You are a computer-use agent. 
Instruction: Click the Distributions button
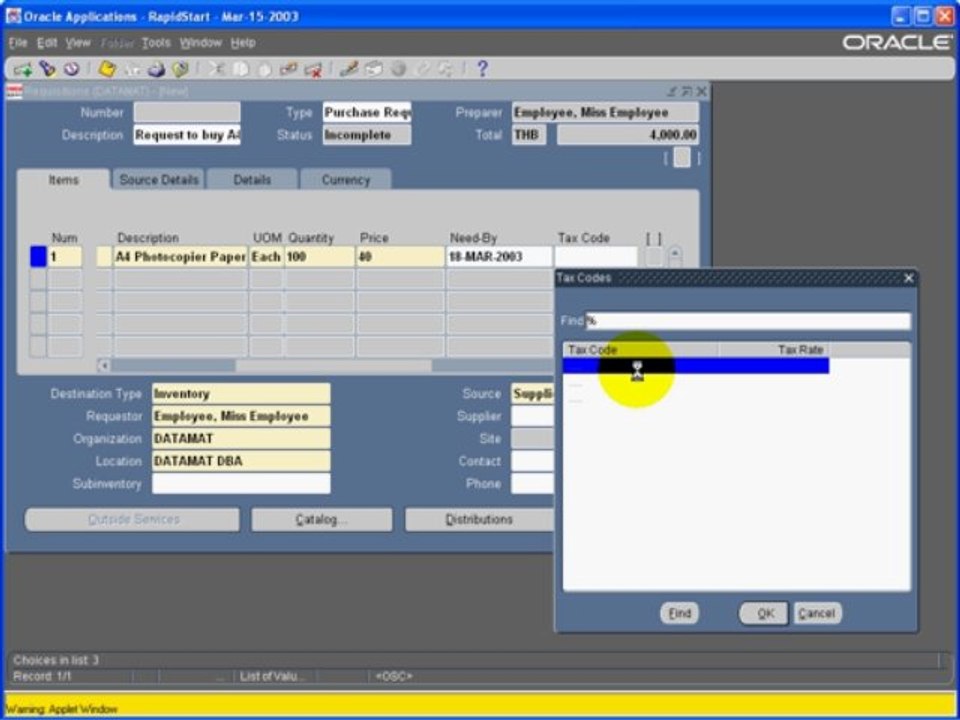pyautogui.click(x=479, y=519)
